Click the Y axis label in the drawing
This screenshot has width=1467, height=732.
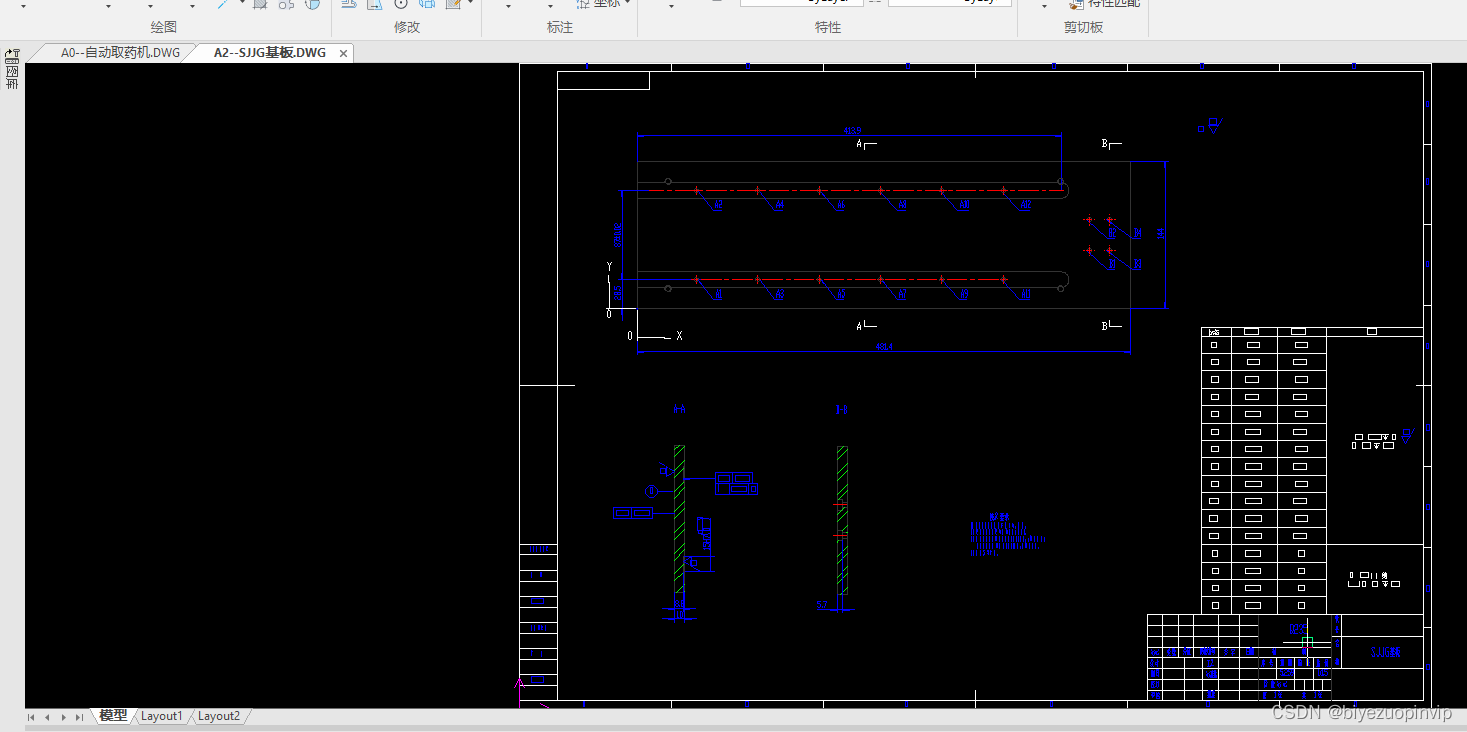point(609,267)
